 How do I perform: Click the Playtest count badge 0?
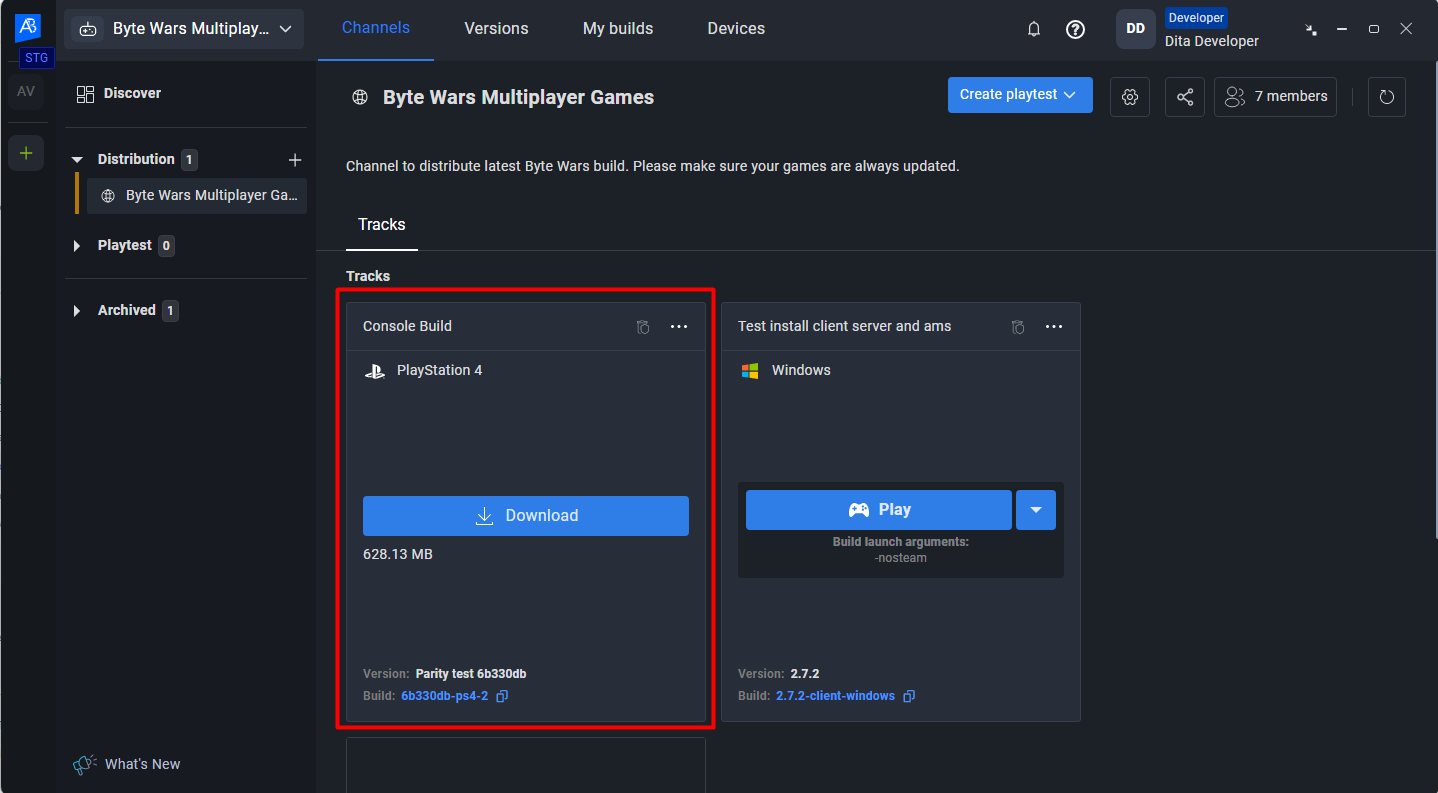coord(166,246)
